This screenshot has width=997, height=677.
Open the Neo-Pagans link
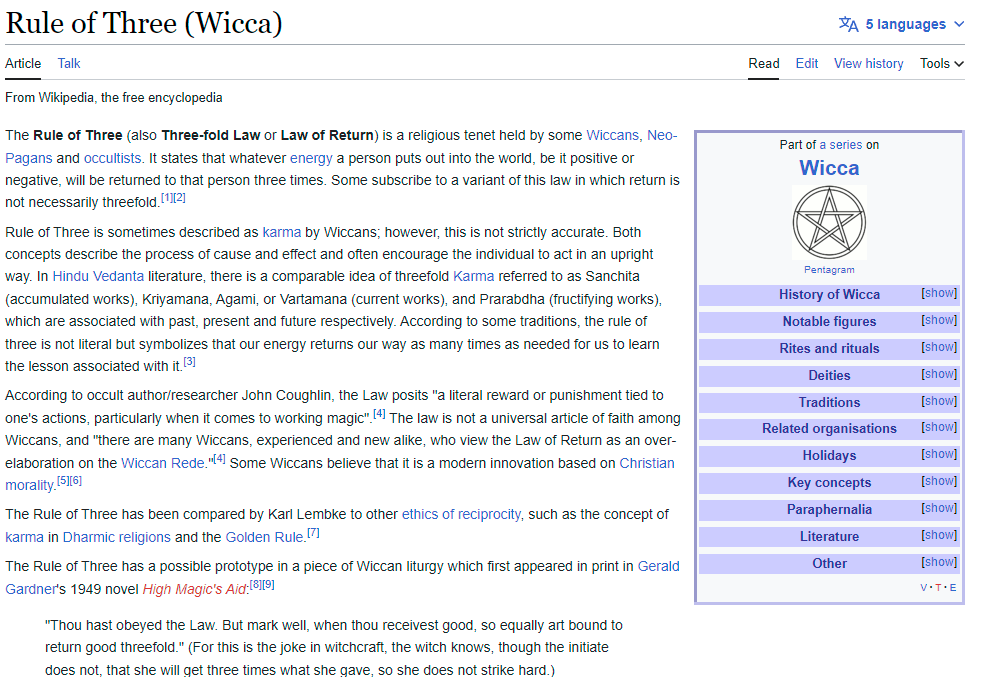662,135
